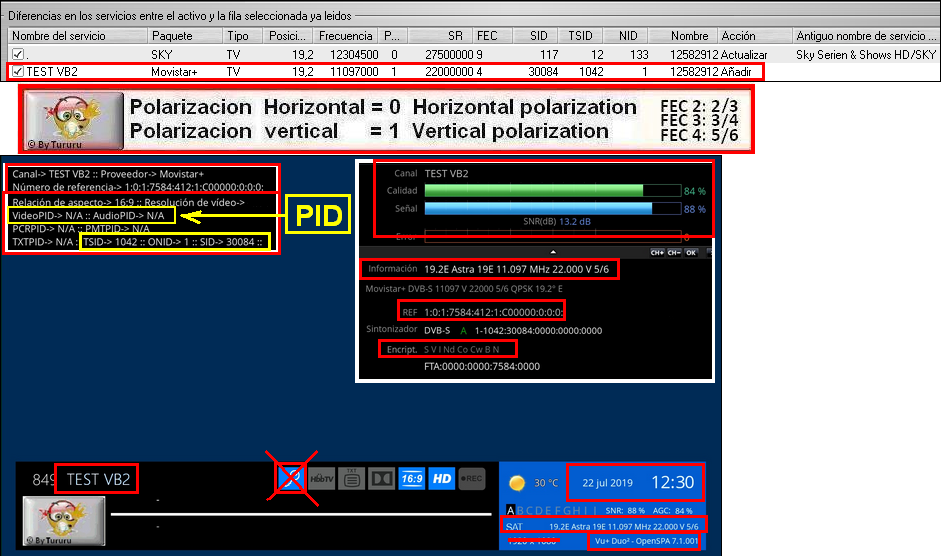Viewport: 943px width, 556px height.
Task: Click the Dolby audio icon
Action: [x=381, y=479]
